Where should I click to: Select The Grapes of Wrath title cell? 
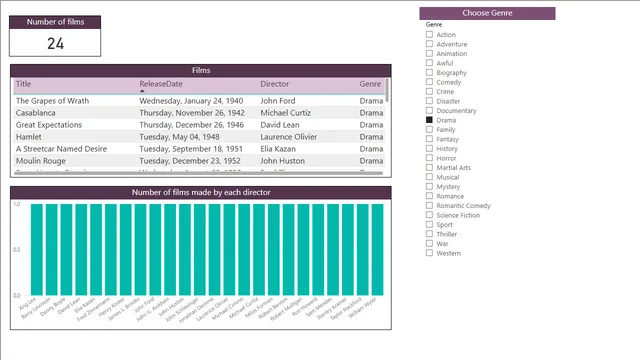tap(52, 101)
